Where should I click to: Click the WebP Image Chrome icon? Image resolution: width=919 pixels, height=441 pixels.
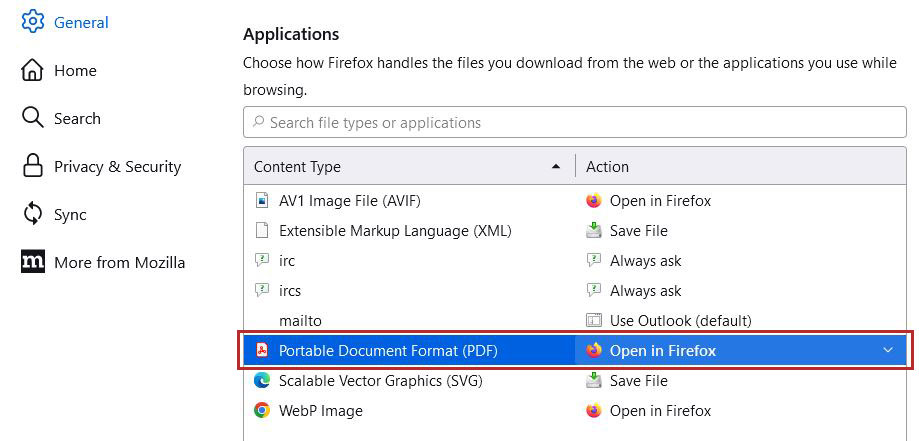click(262, 410)
